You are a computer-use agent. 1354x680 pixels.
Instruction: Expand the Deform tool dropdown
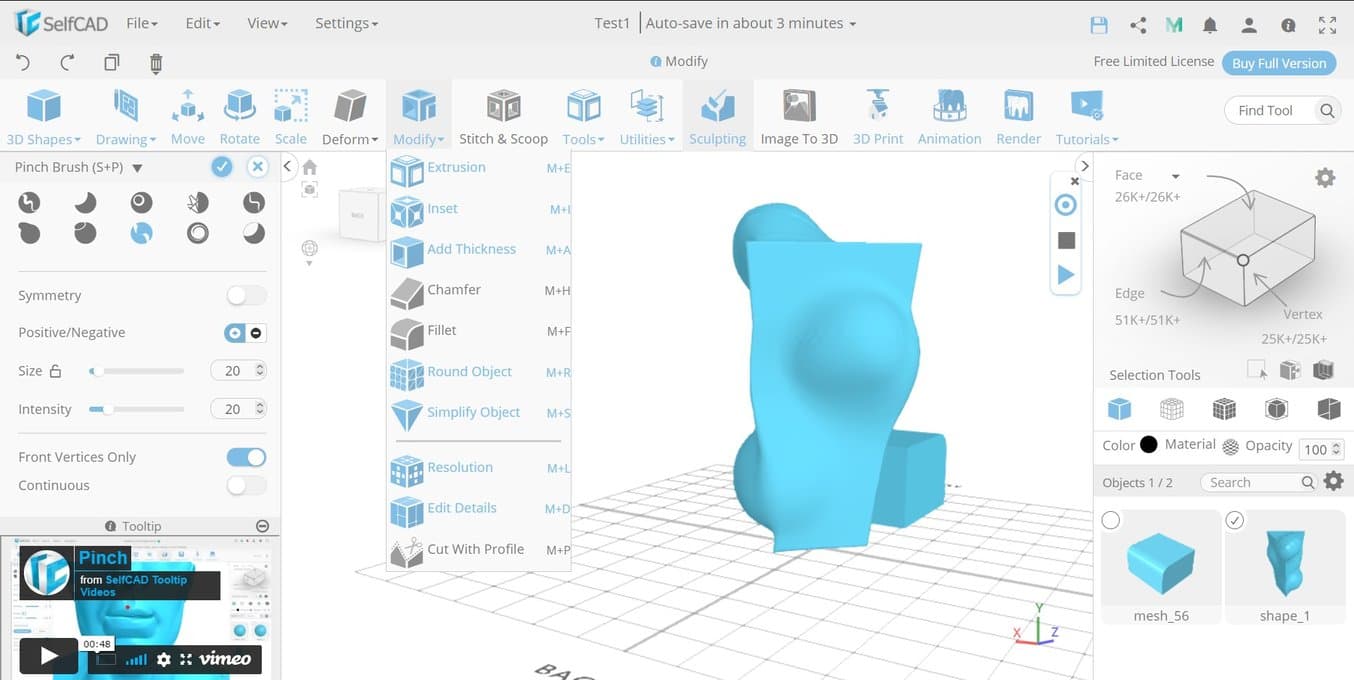(350, 139)
